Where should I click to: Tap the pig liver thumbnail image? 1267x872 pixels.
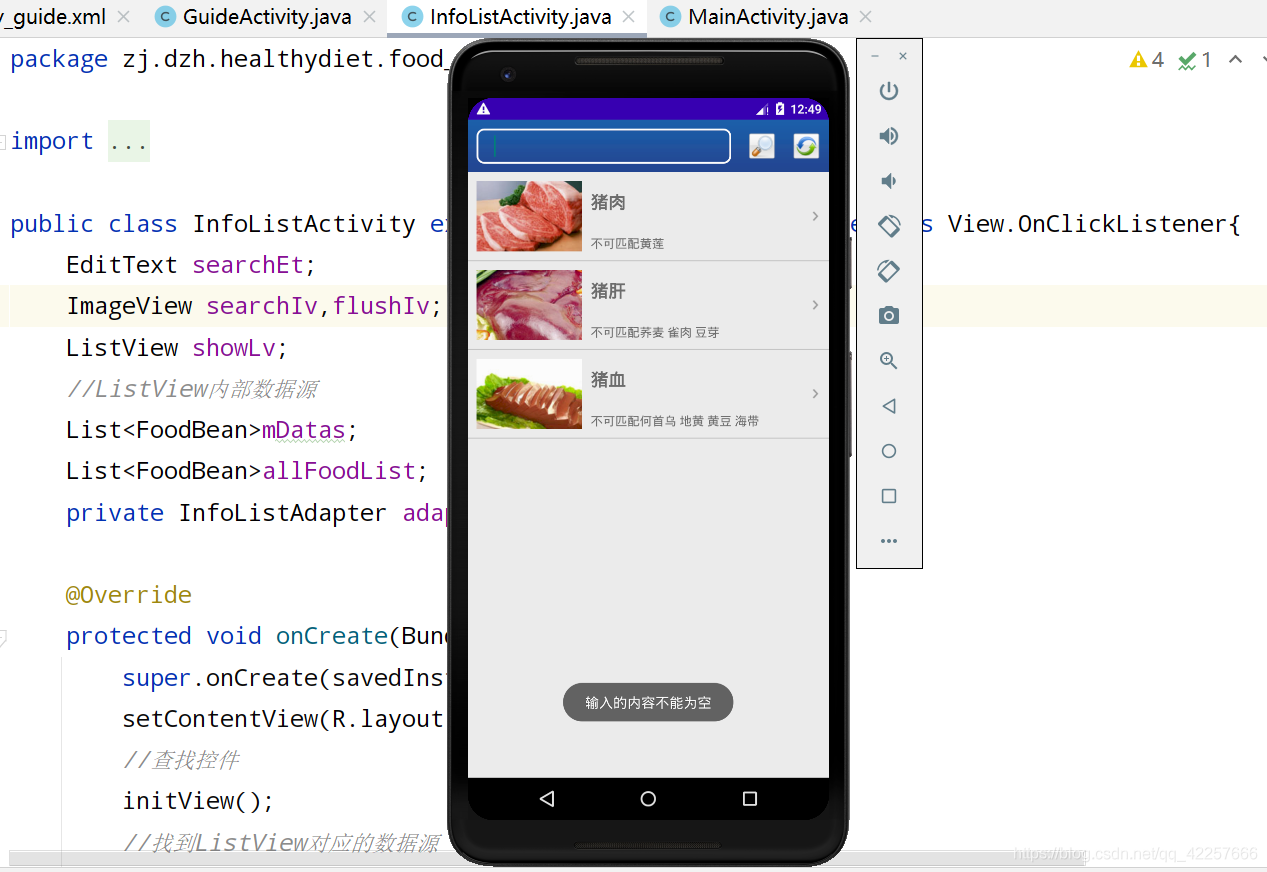[529, 305]
